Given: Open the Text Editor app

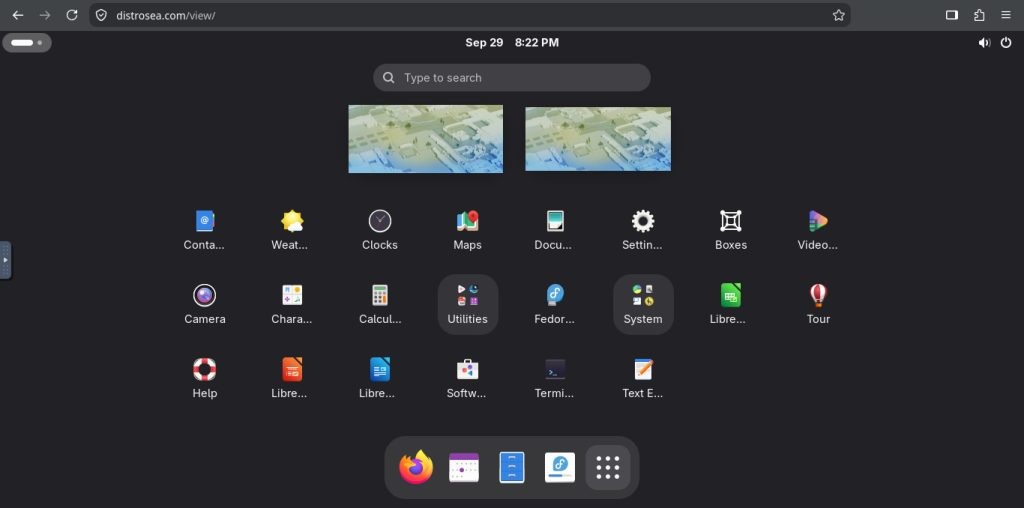Looking at the screenshot, I should pyautogui.click(x=643, y=379).
